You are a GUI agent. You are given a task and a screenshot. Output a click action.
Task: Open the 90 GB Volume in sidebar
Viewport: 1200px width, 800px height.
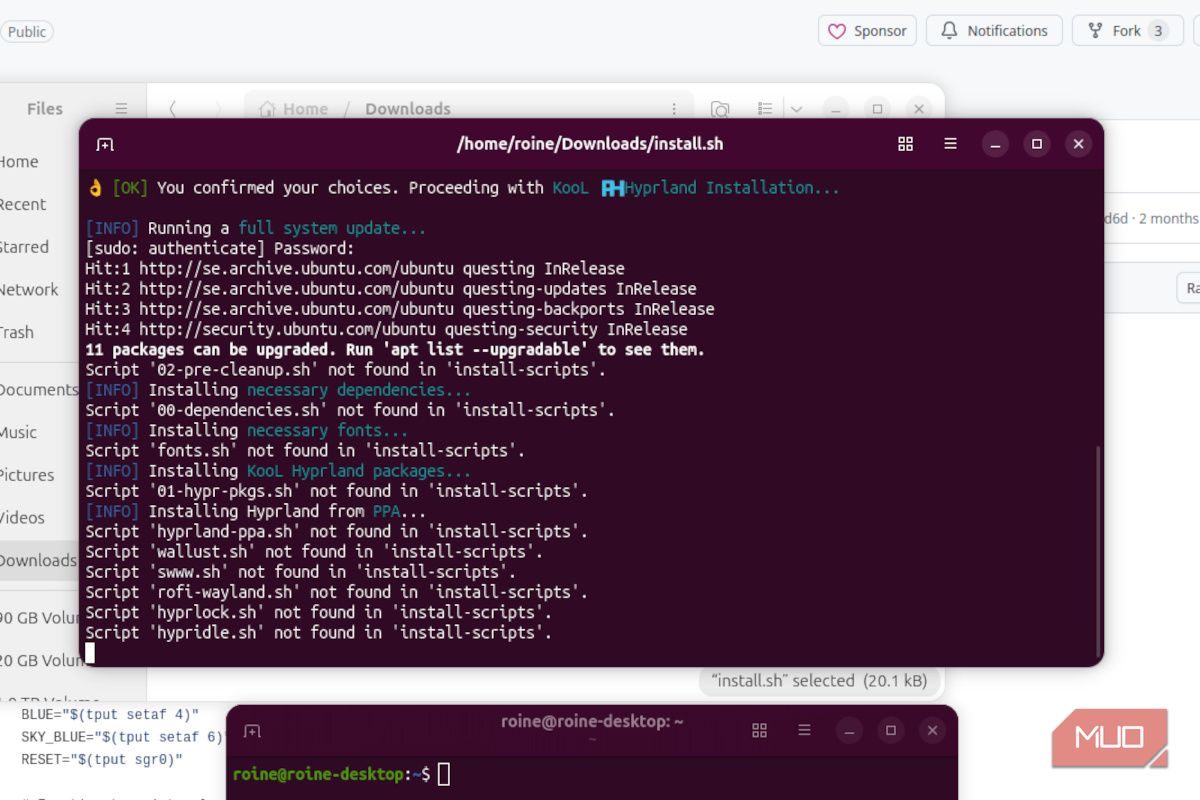click(40, 618)
